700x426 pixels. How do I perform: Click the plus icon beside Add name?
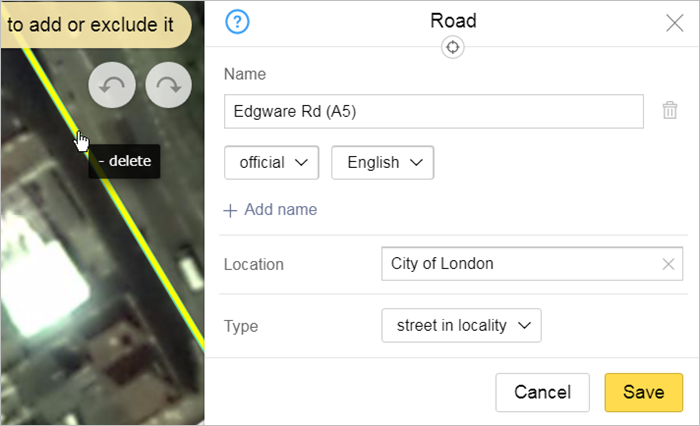point(231,210)
